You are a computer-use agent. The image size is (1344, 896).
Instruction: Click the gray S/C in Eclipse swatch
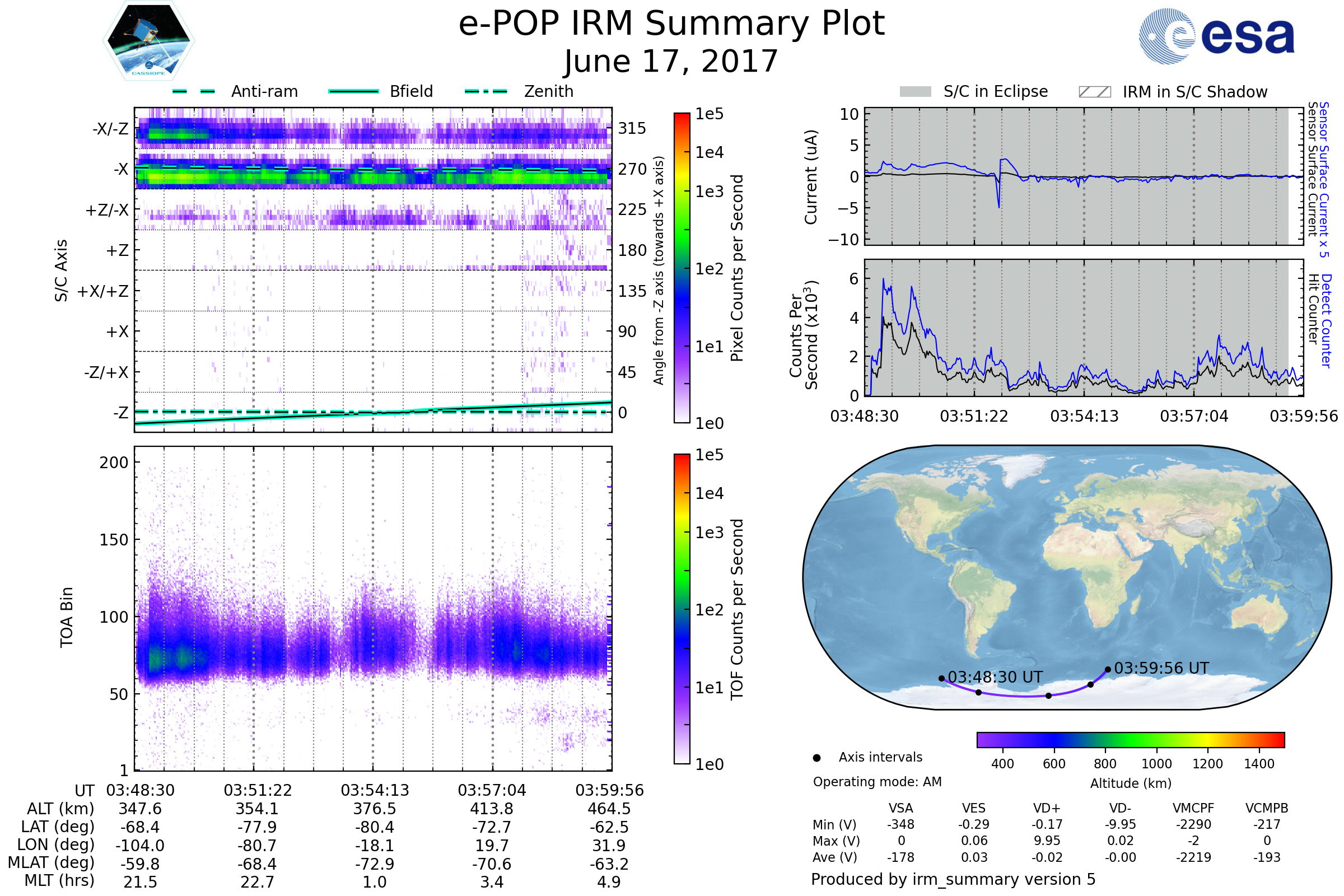(916, 92)
